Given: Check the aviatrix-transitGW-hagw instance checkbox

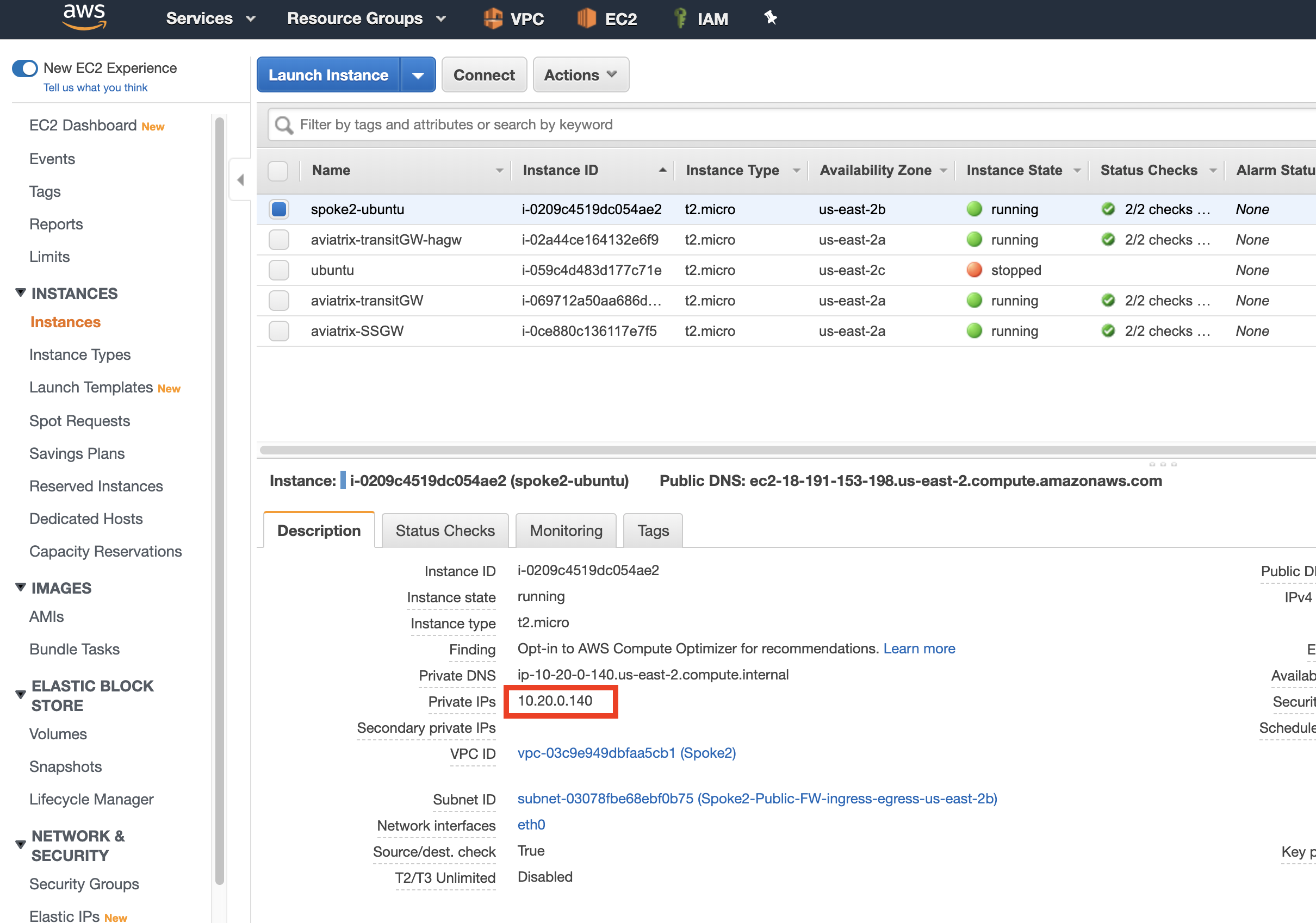Looking at the screenshot, I should pyautogui.click(x=278, y=240).
